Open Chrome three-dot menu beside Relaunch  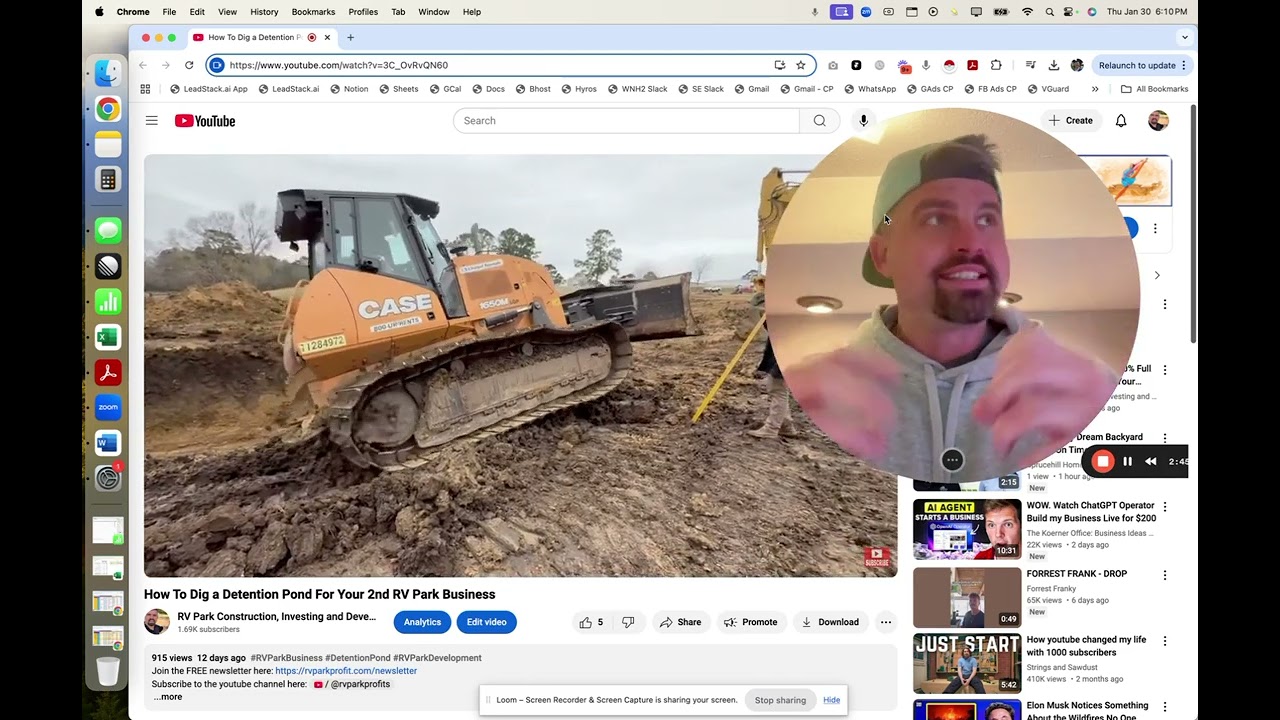coord(1184,65)
